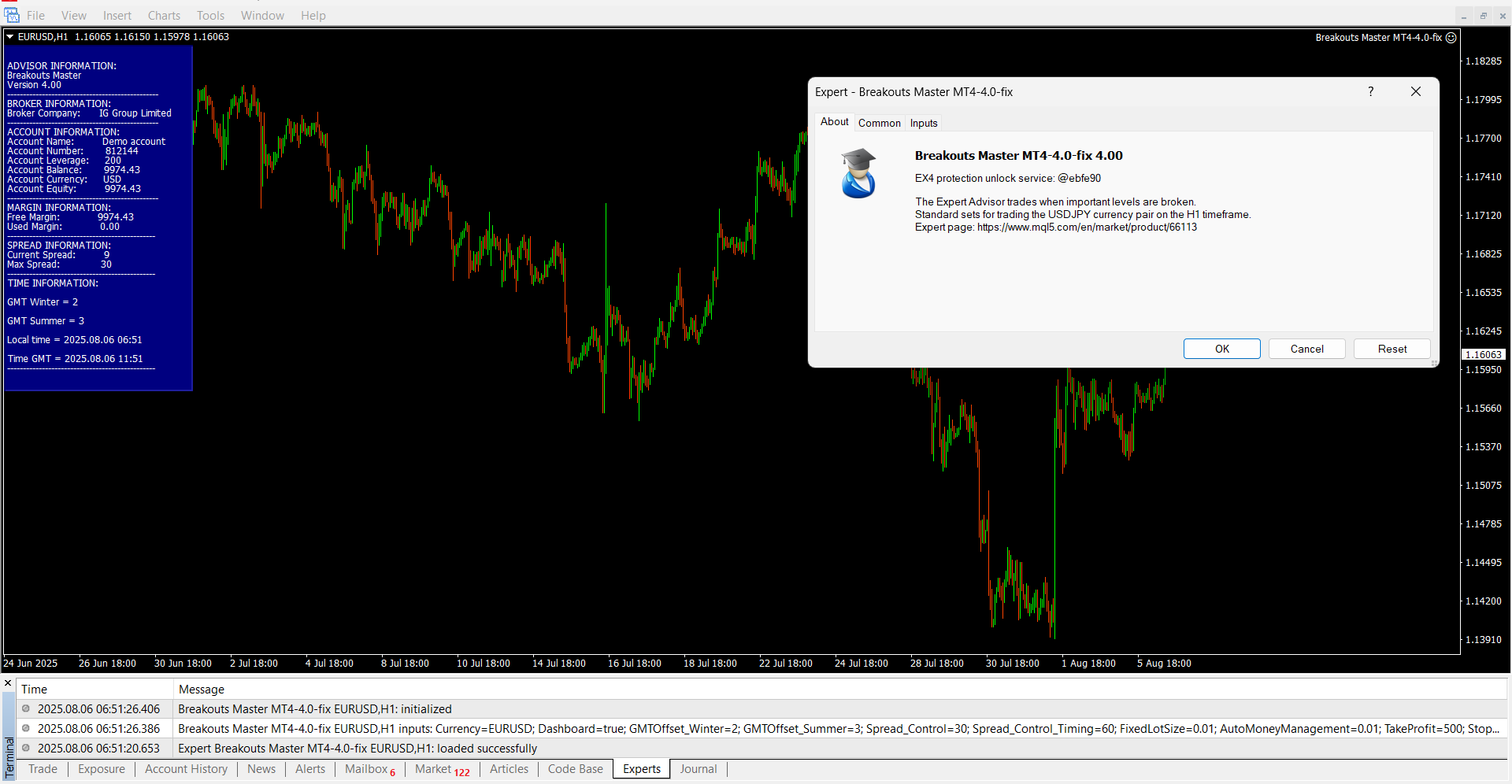Screen dimensions: 1512x784
Task: Click the smiley face expert advisor icon
Action: pyautogui.click(x=1451, y=37)
